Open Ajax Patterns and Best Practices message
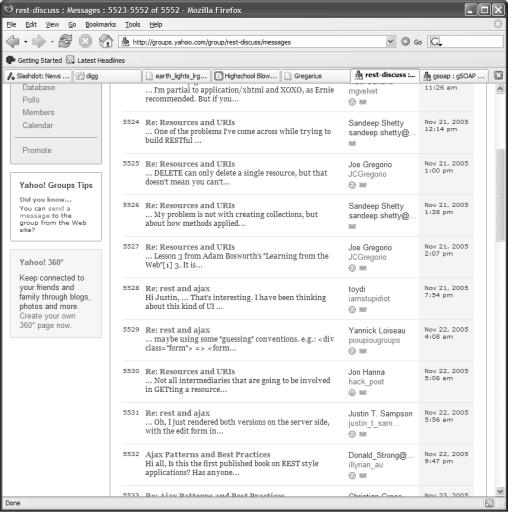The image size is (508, 512). (x=208, y=455)
